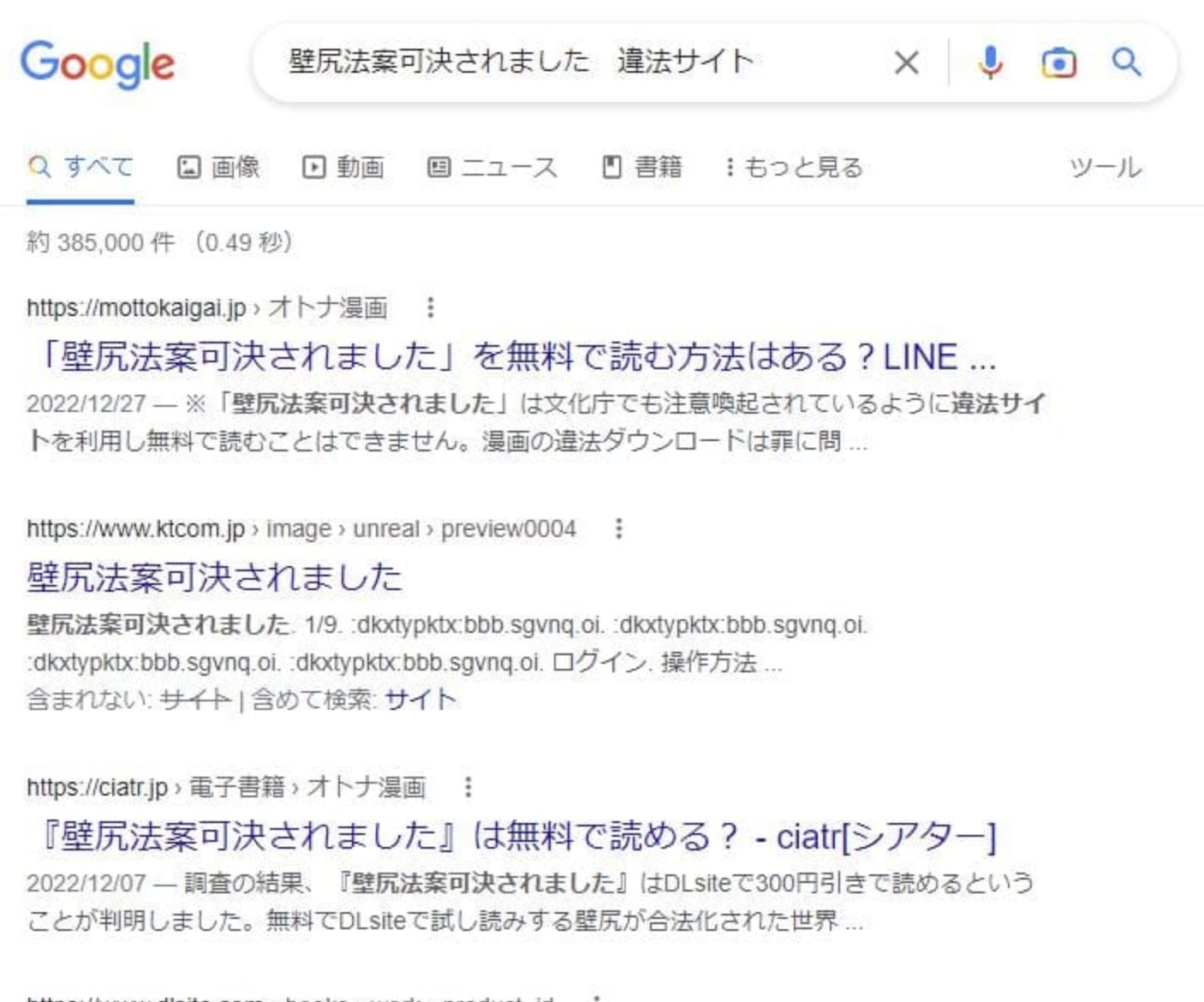Clear the search query with the X
The width and height of the screenshot is (1204, 1002).
(905, 61)
